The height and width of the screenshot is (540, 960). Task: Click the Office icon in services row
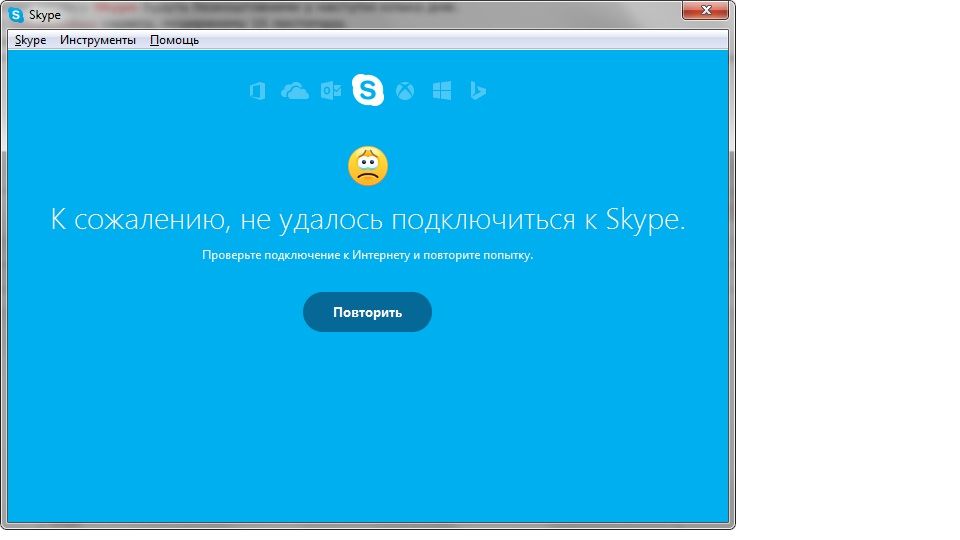click(258, 91)
